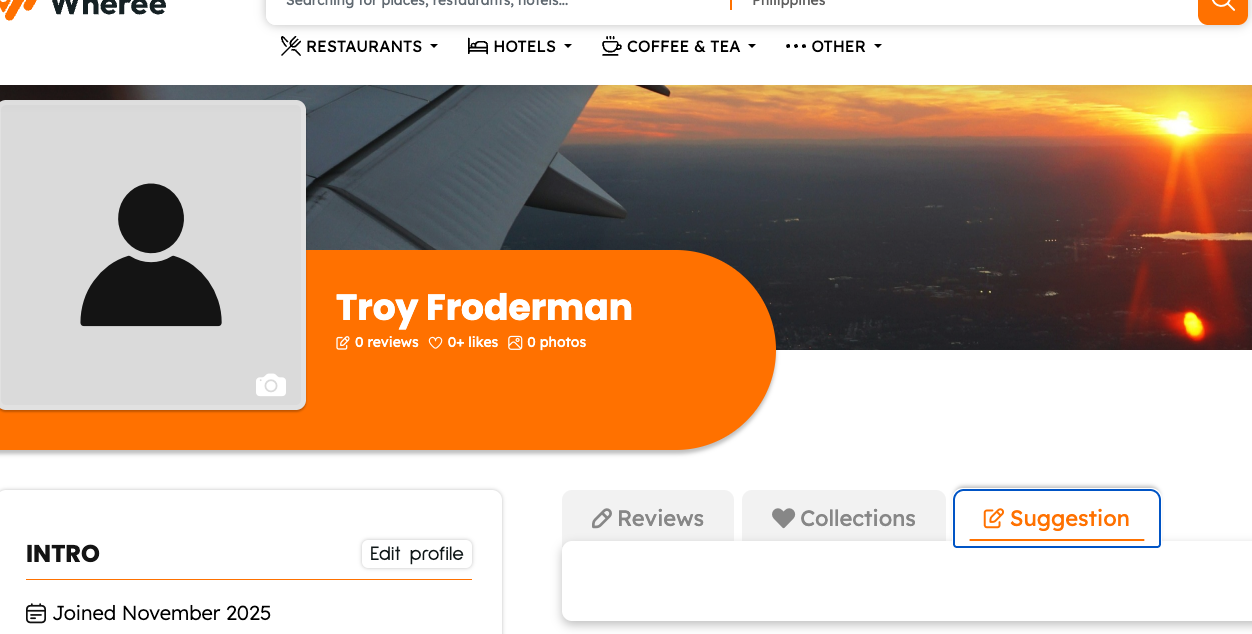Open the Other categories dropdown
This screenshot has width=1252, height=634.
[834, 46]
